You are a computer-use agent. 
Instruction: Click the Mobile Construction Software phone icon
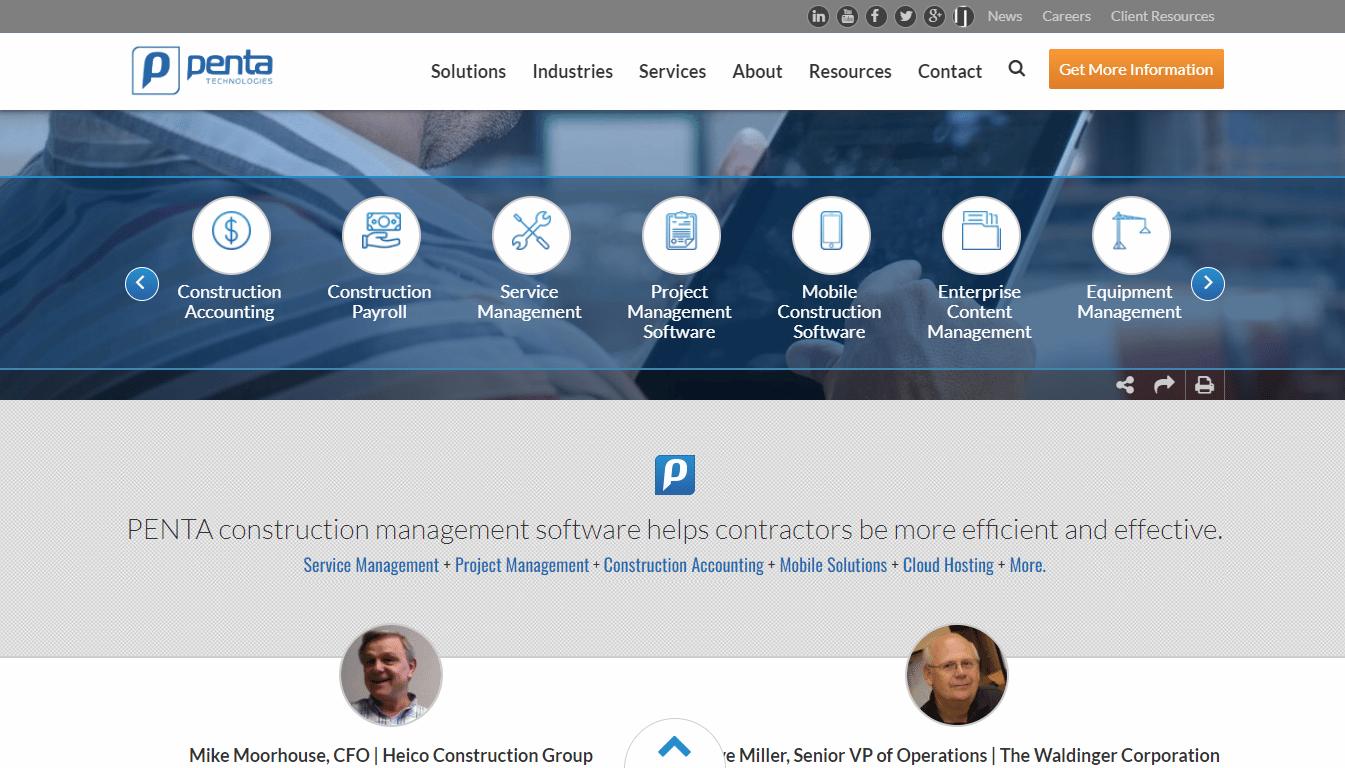click(831, 235)
